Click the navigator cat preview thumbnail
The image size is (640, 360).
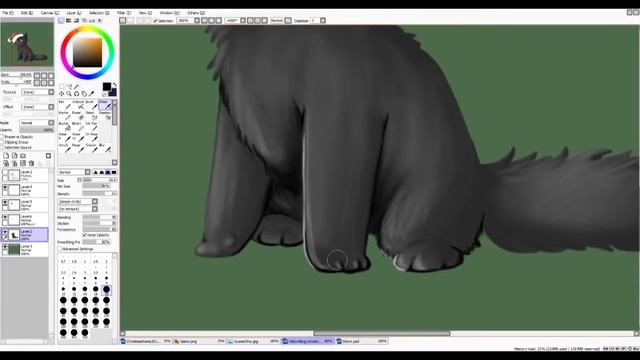[27, 44]
